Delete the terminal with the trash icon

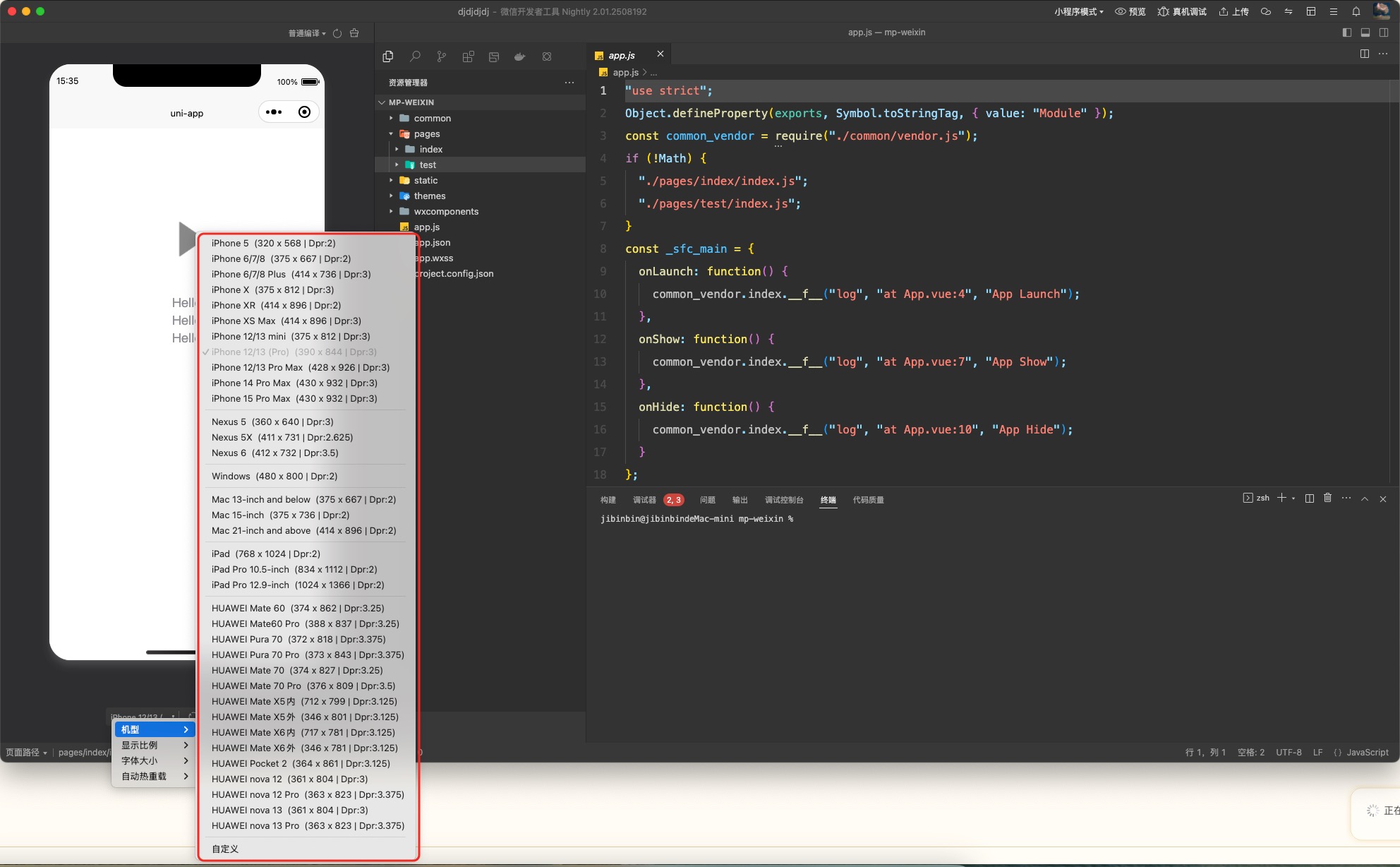1327,498
